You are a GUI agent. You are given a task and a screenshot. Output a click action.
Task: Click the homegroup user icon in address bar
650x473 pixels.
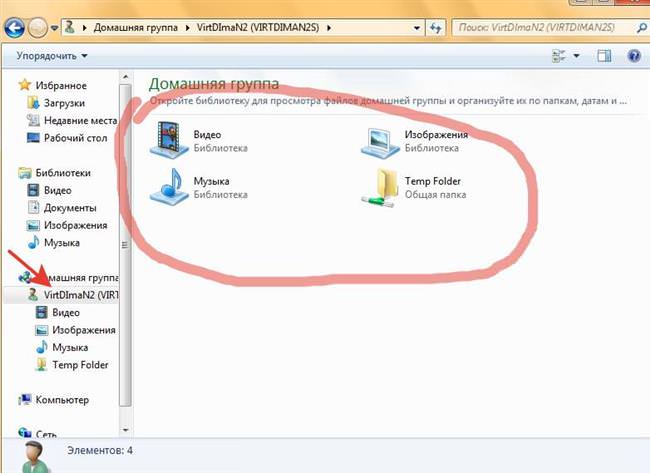click(70, 28)
